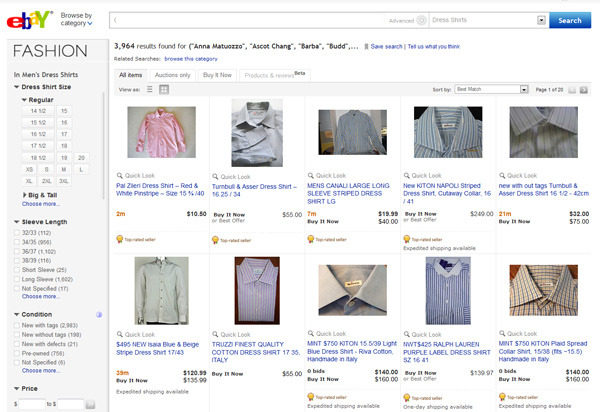Tick the 36/37 sleeve length checkbox
600x412 pixels.
(x=17, y=251)
